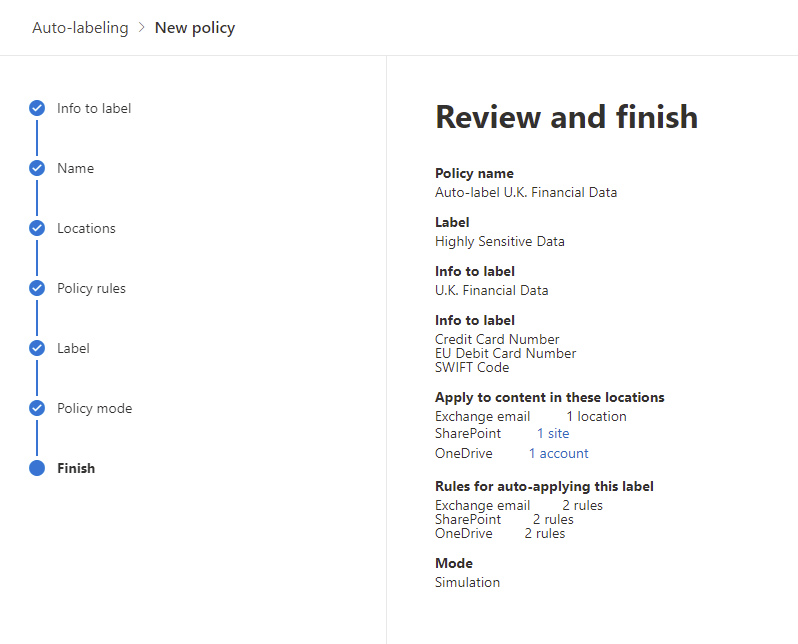This screenshot has width=798, height=644.
Task: Click the Policy mode step checkmark icon
Action: click(37, 408)
